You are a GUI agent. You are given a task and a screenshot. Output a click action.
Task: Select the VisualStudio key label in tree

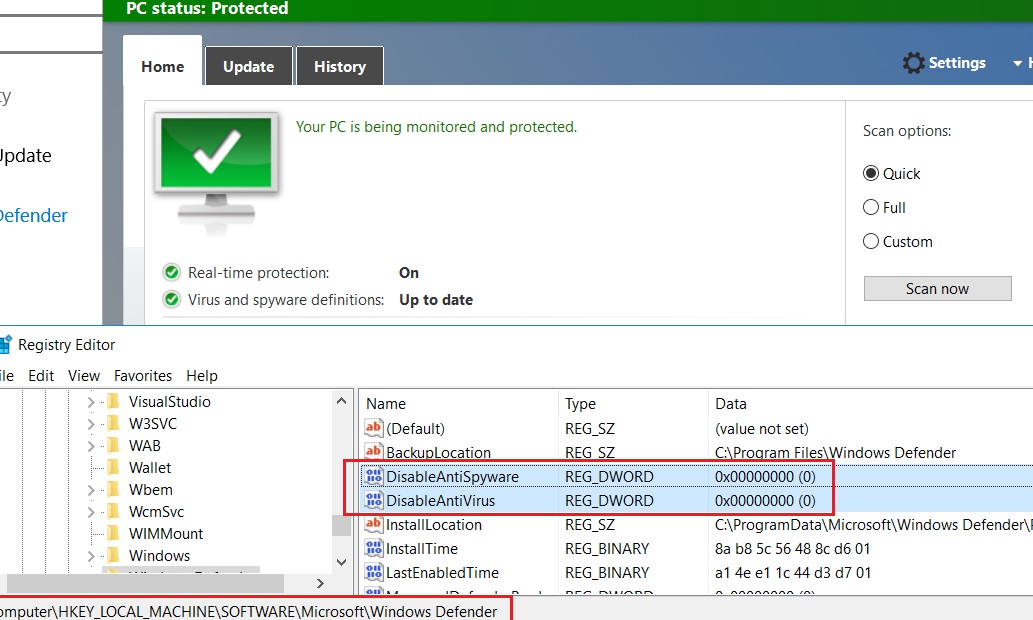169,402
